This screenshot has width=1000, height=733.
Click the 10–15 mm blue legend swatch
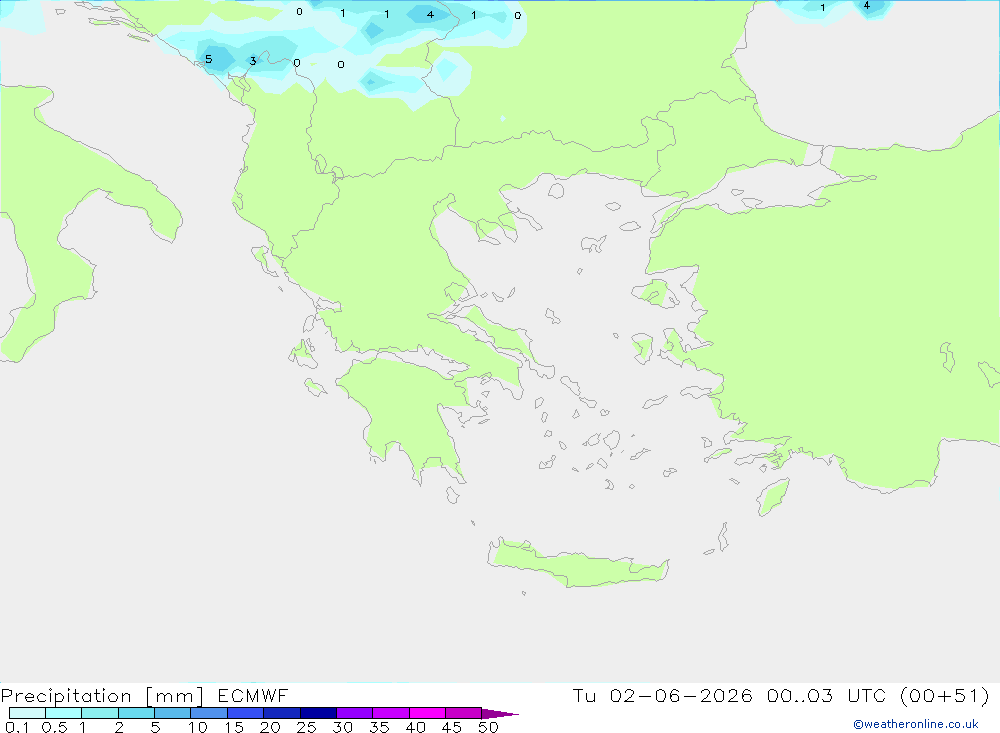(x=209, y=713)
